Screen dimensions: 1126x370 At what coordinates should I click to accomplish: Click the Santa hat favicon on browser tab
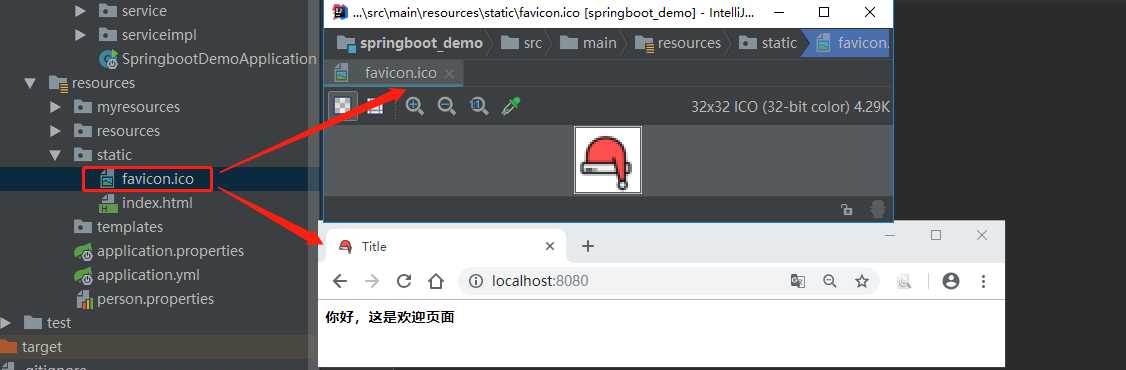click(x=345, y=246)
